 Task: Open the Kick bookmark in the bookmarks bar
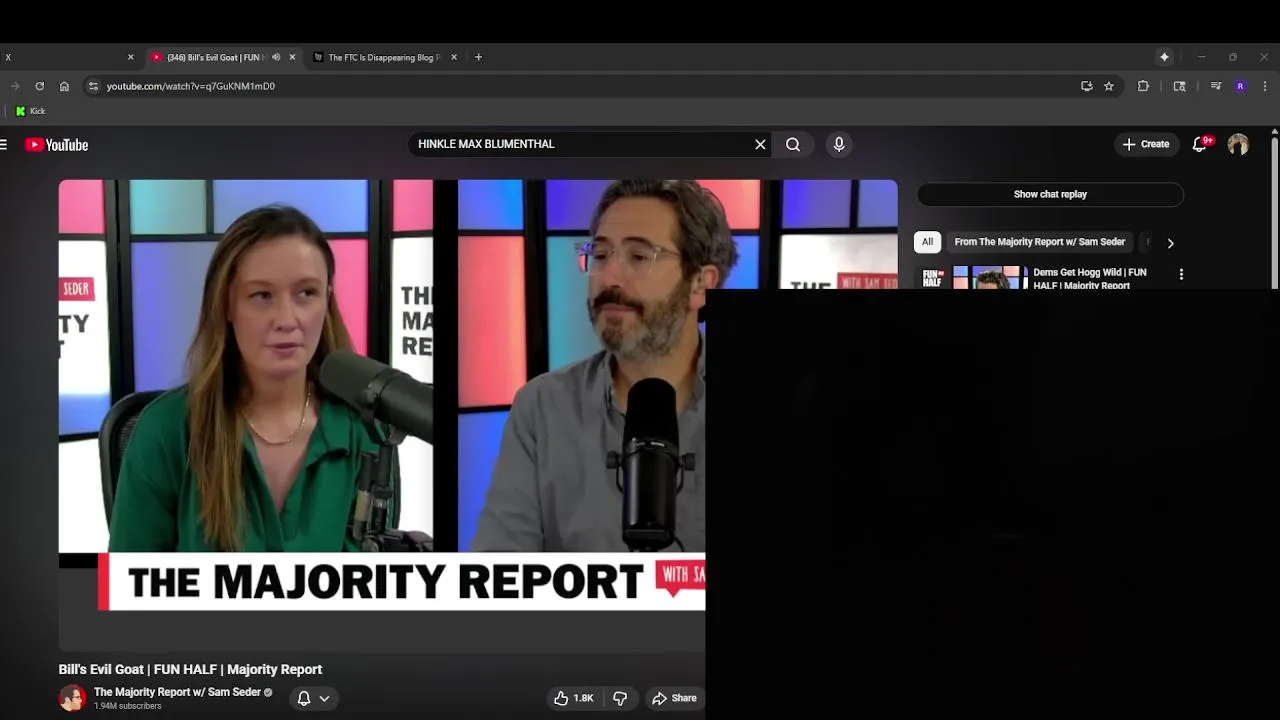[x=30, y=111]
